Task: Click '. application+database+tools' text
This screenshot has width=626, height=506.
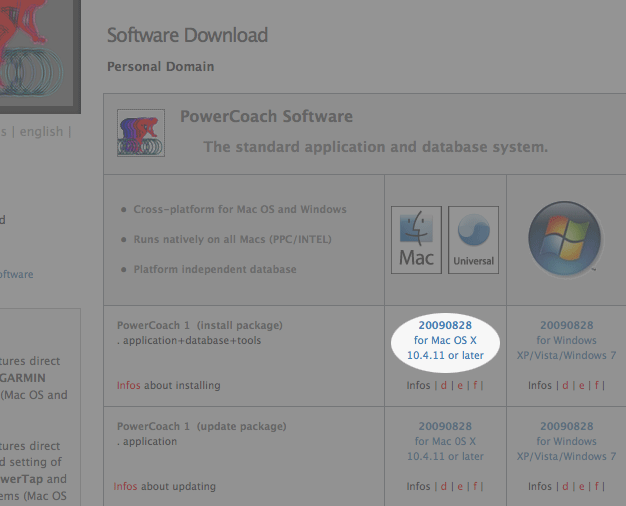Action: [189, 340]
